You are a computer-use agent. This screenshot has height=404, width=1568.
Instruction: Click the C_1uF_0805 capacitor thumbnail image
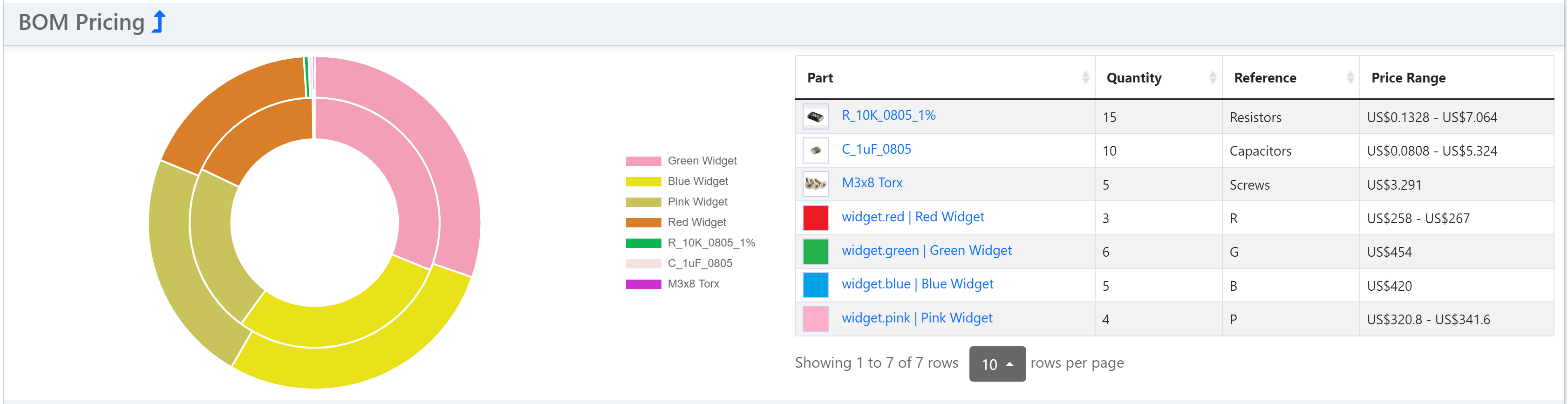pos(815,151)
